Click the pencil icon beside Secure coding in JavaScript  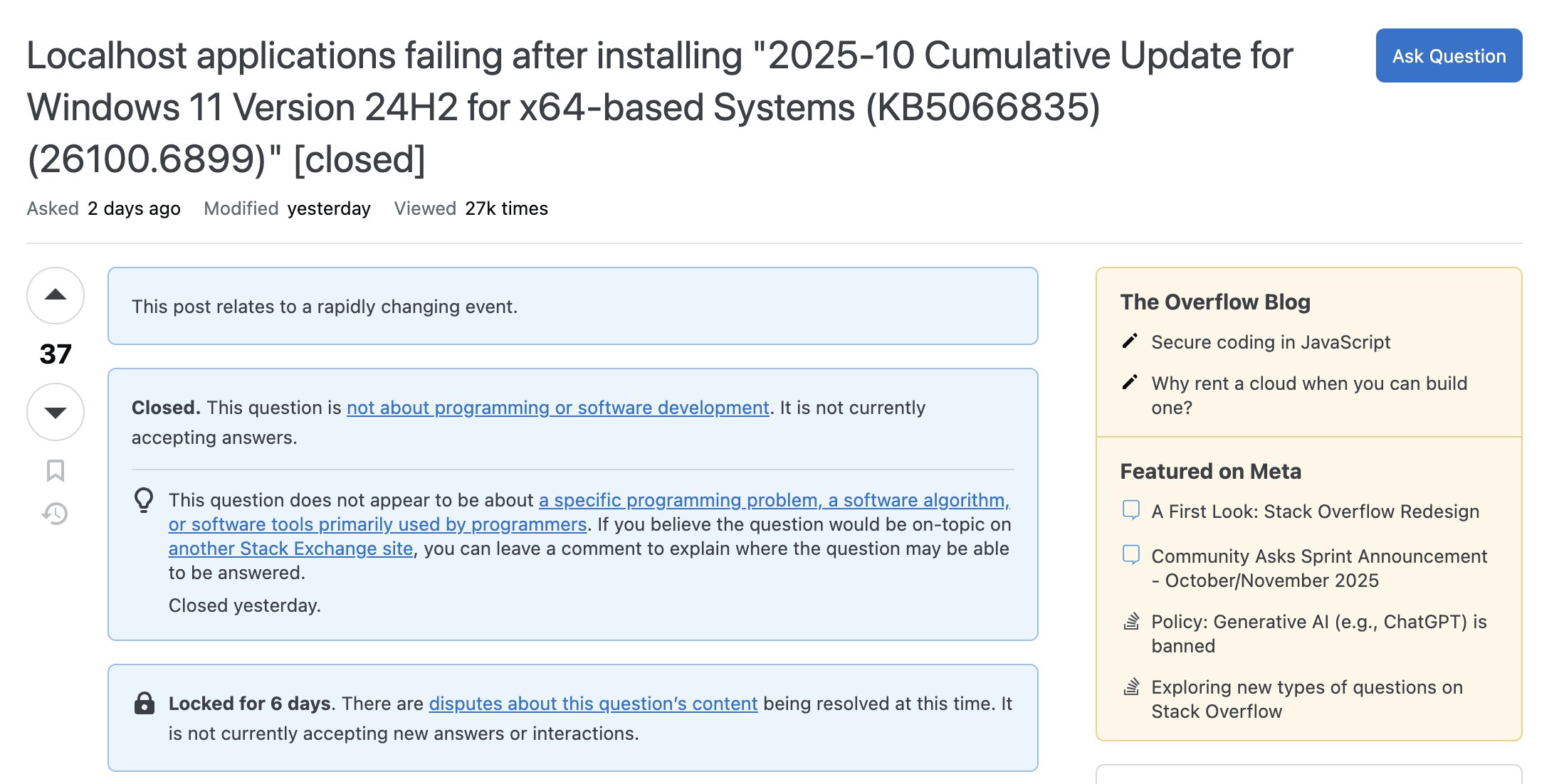point(1130,341)
